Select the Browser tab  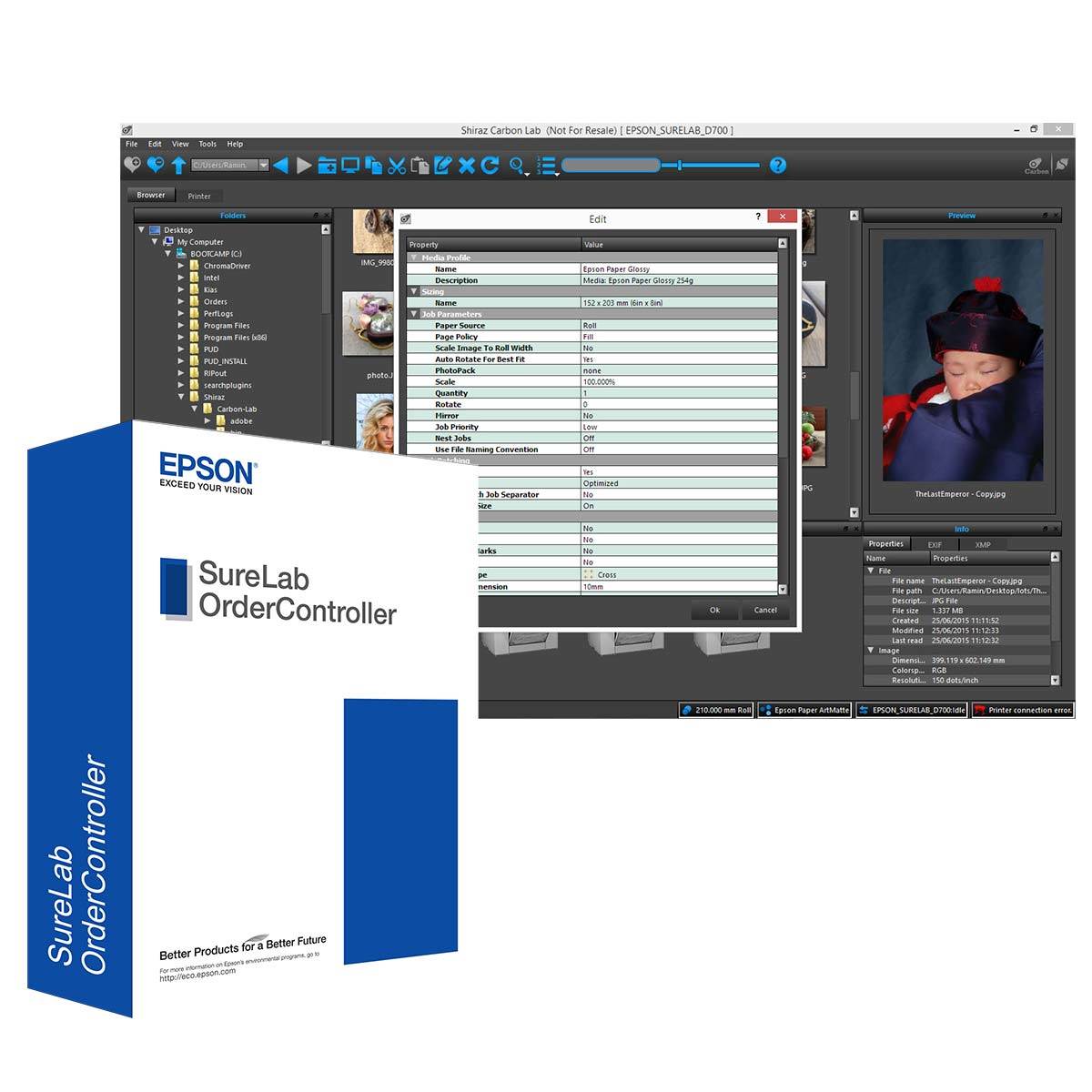point(151,195)
